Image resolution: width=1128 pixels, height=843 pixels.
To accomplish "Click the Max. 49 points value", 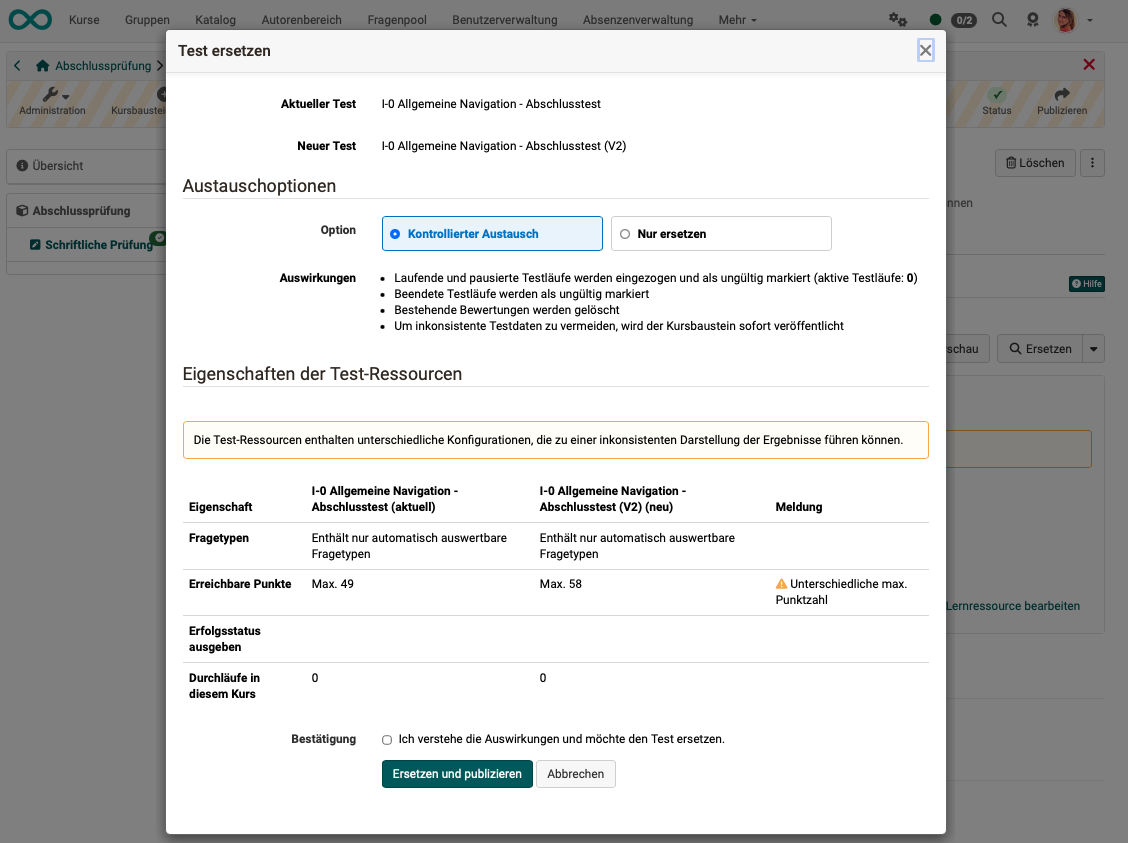I will [x=332, y=584].
